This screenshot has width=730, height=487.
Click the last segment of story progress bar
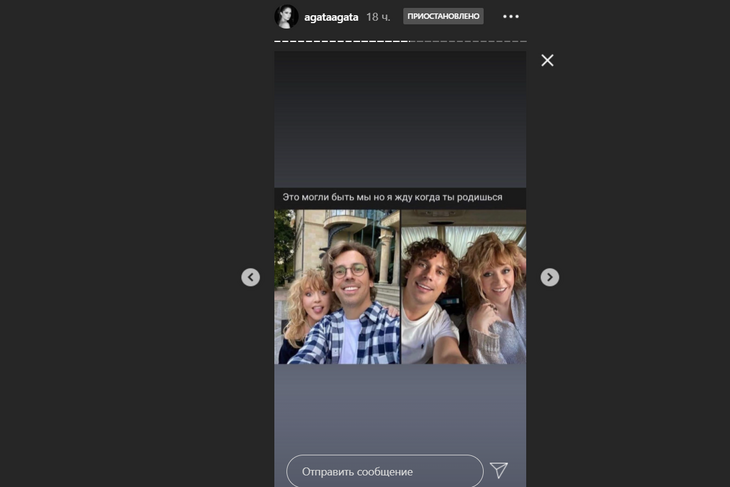coord(522,42)
